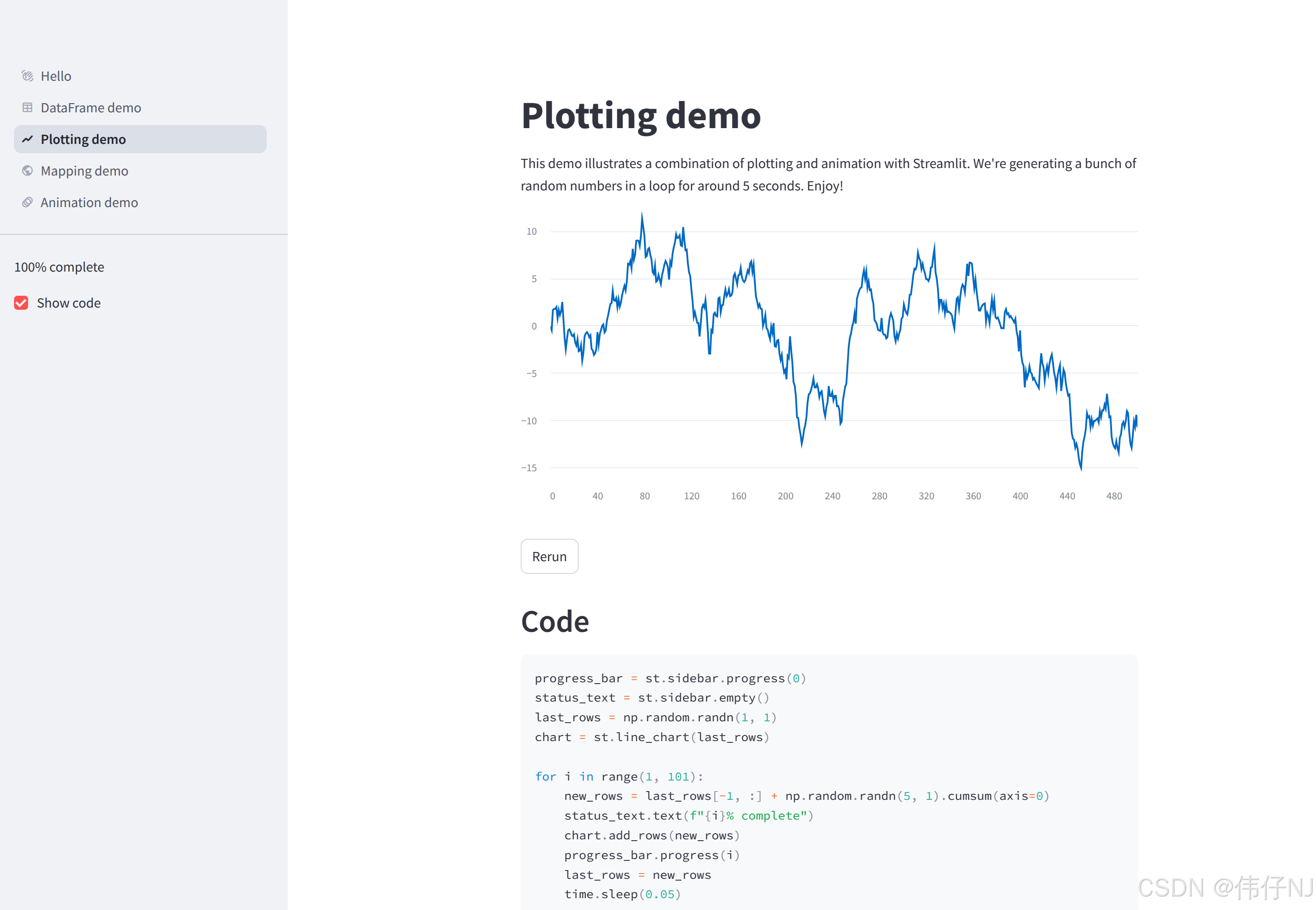Click the 'for i in range' code line
1316x910 pixels.
pos(619,776)
